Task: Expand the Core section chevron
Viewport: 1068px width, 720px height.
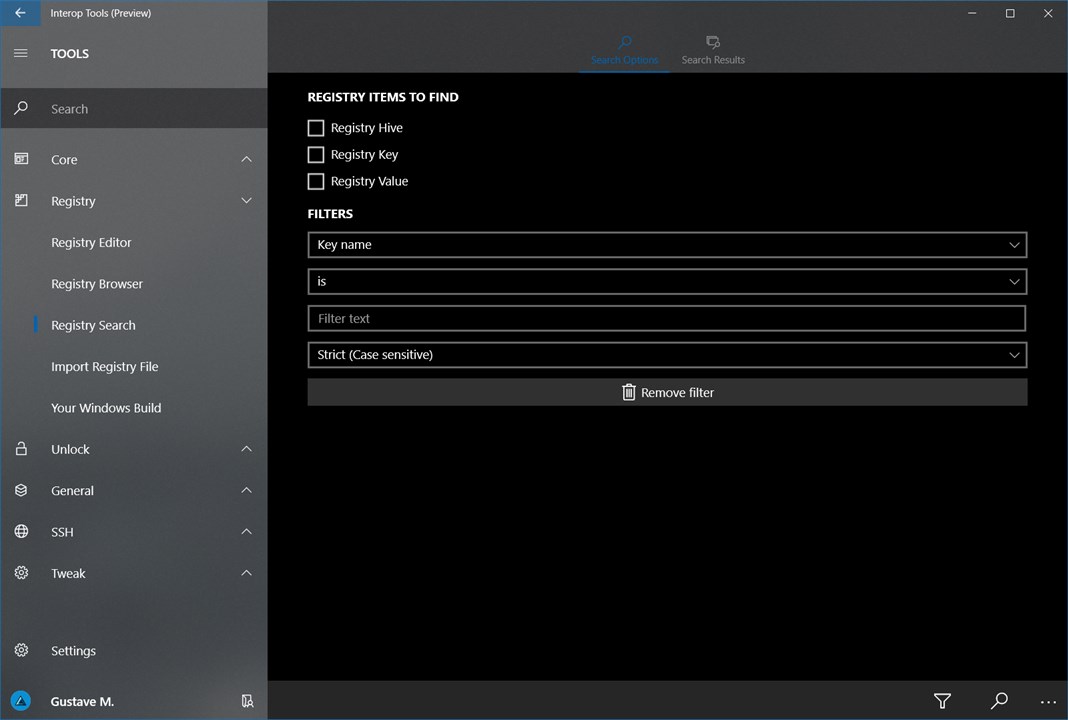Action: pos(247,159)
